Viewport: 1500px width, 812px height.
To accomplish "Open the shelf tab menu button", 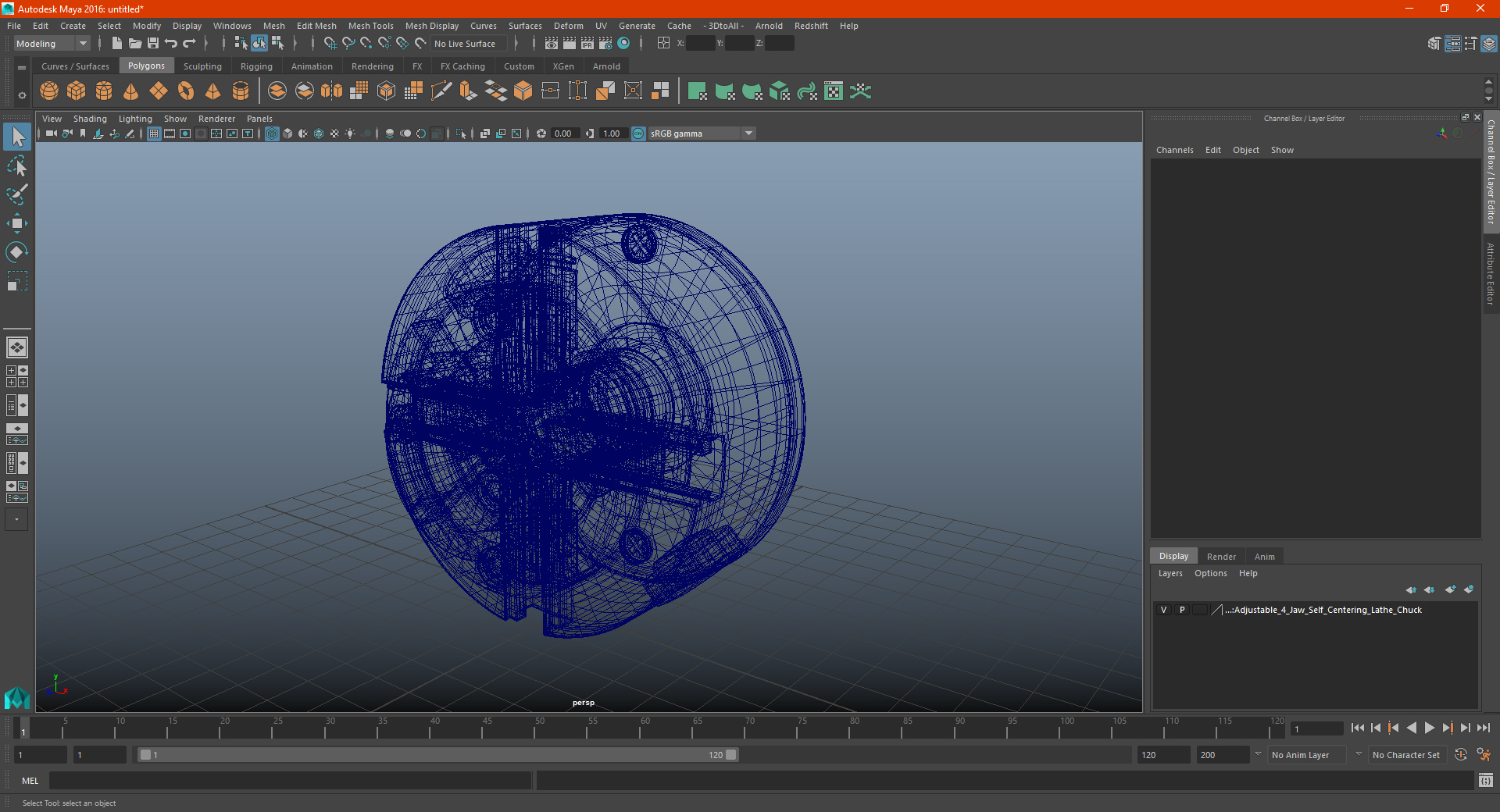I will tap(22, 68).
